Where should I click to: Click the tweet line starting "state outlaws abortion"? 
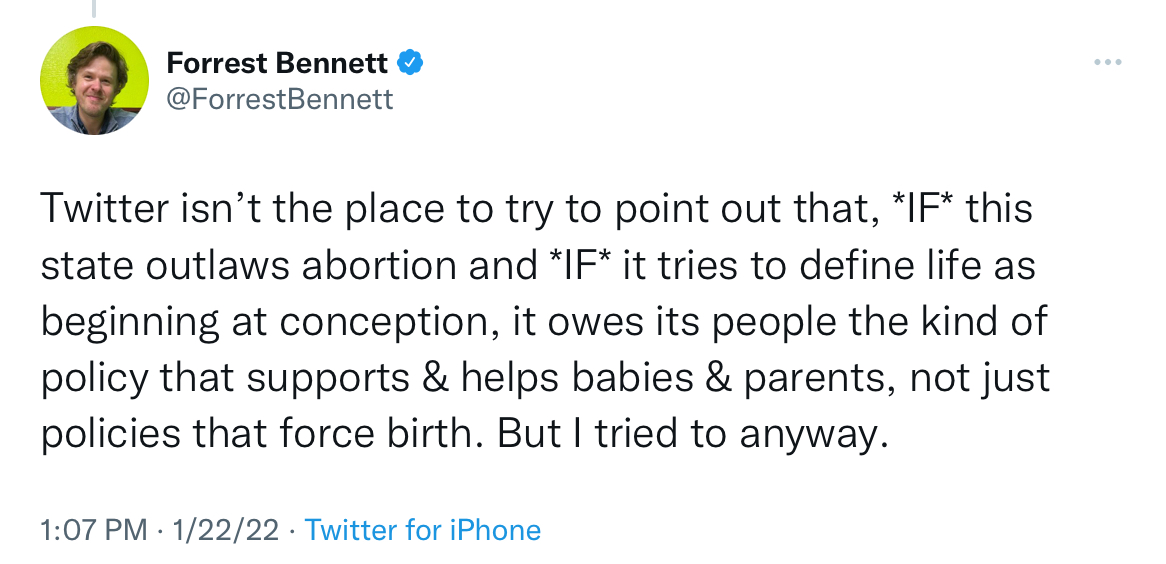538,267
